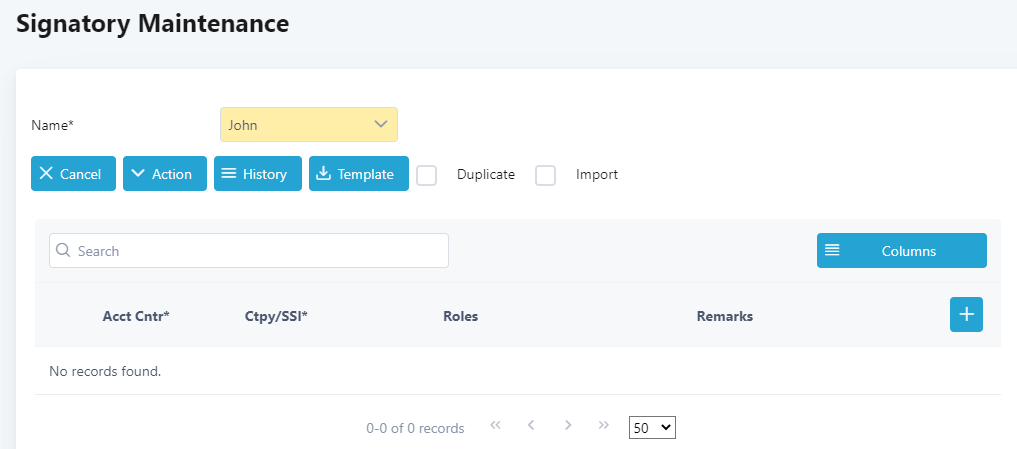Open the History list
This screenshot has width=1017, height=449.
pos(257,173)
